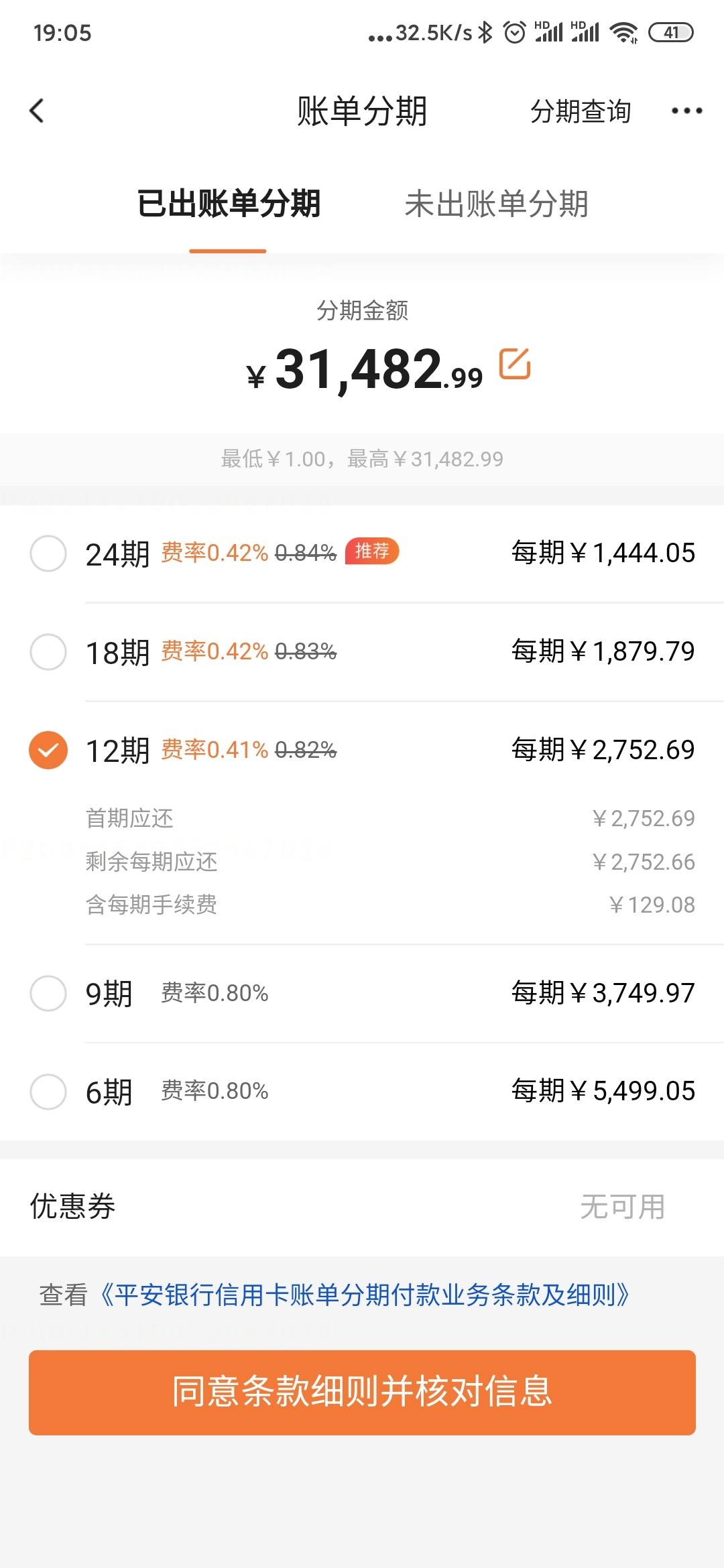Select the 18期 installment radio button

pyautogui.click(x=48, y=651)
